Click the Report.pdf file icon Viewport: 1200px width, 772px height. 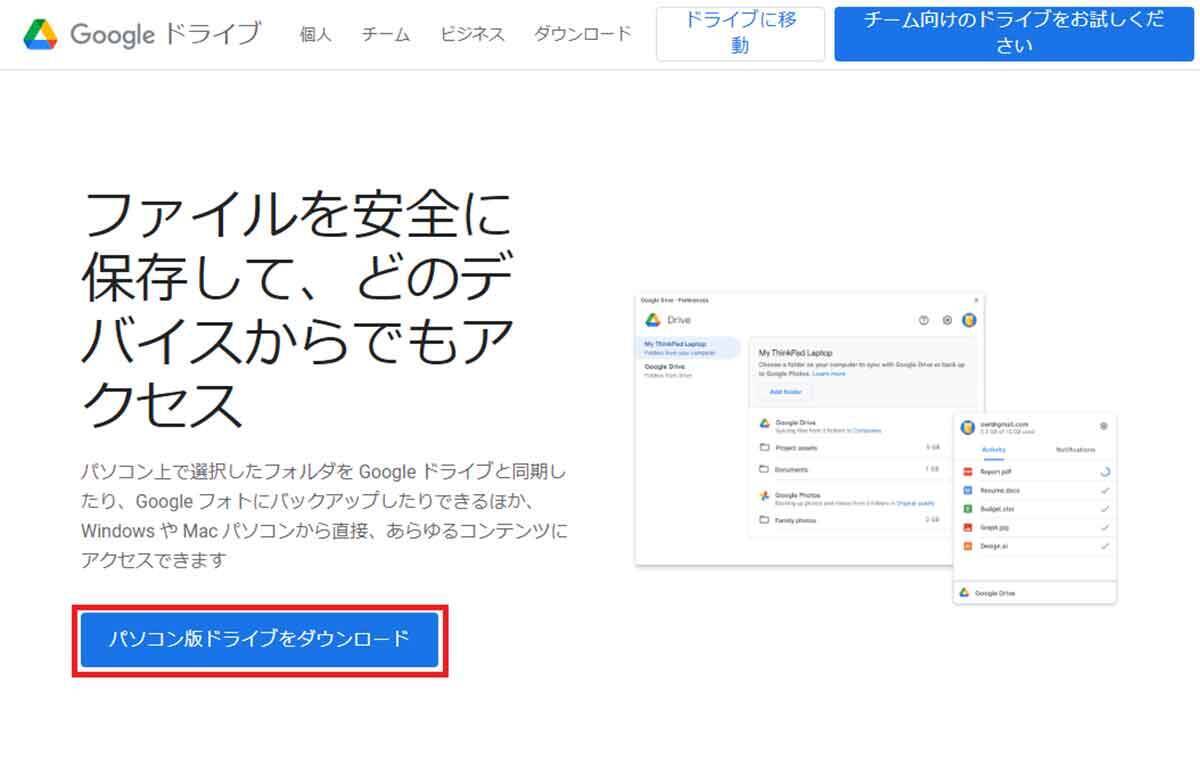click(x=968, y=471)
